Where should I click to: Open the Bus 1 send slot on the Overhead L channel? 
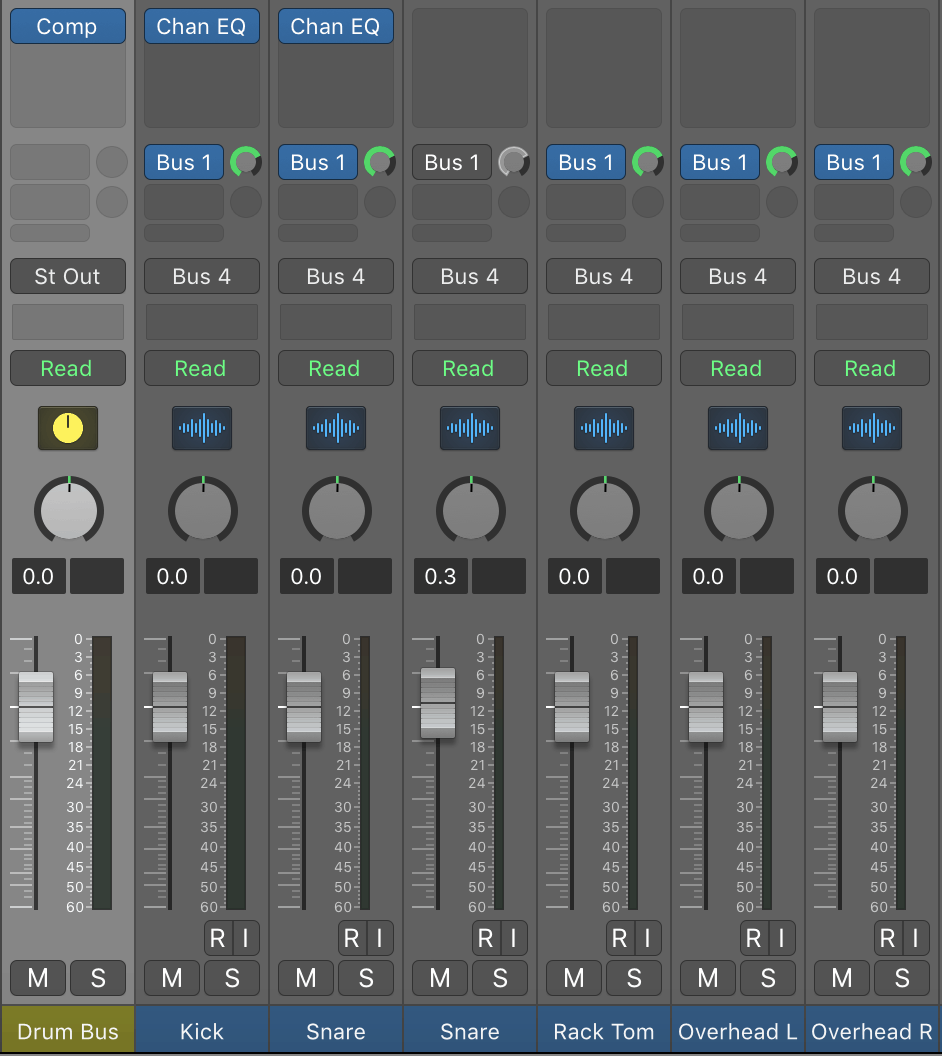click(719, 161)
